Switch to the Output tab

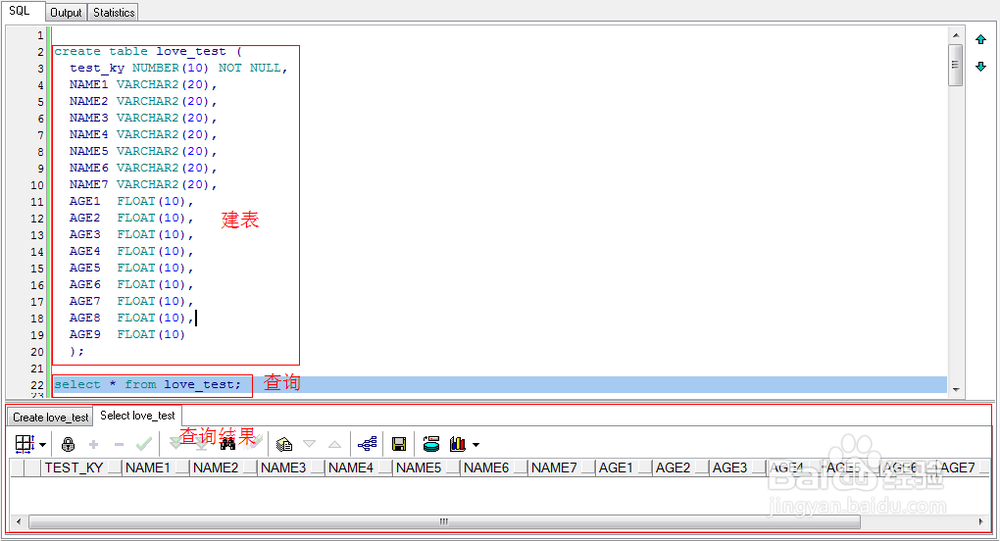click(x=66, y=13)
